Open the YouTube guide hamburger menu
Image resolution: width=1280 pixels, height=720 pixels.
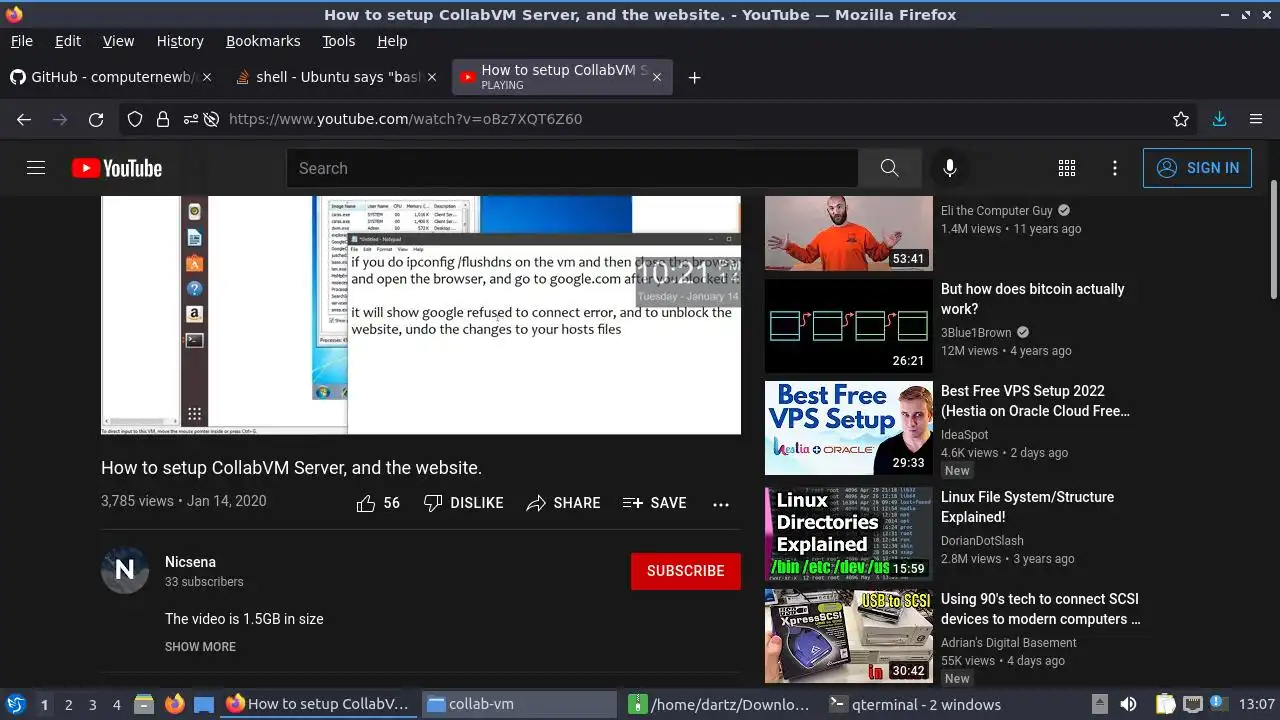[x=36, y=168]
